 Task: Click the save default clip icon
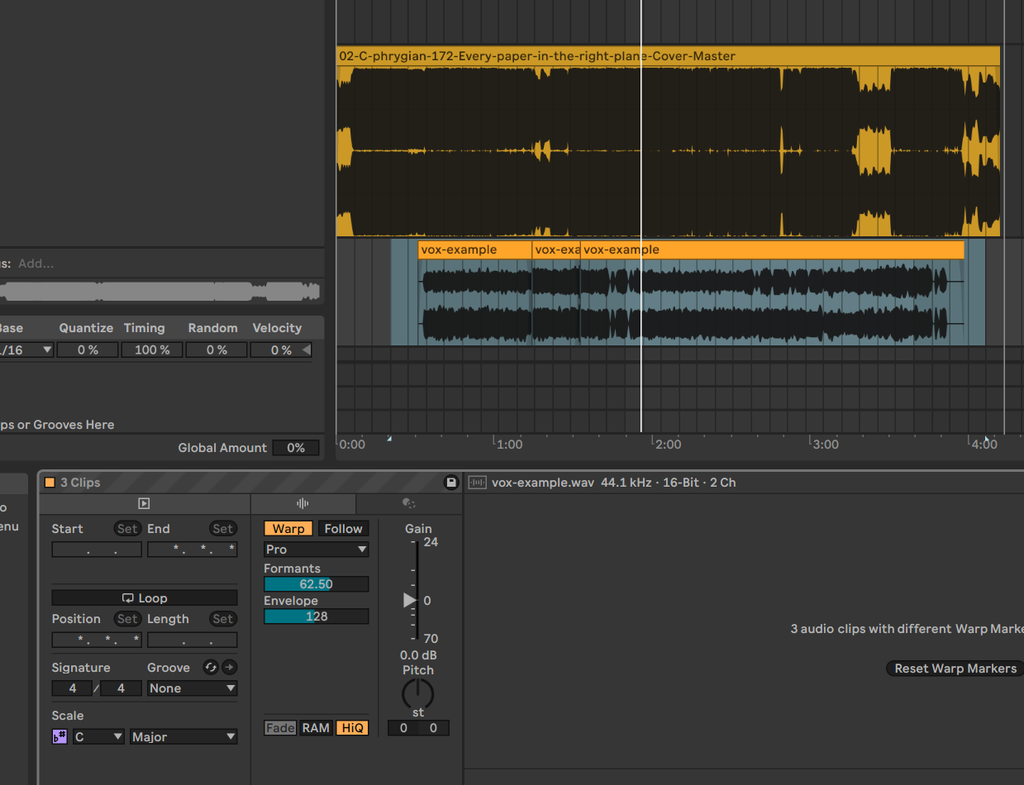click(x=451, y=483)
